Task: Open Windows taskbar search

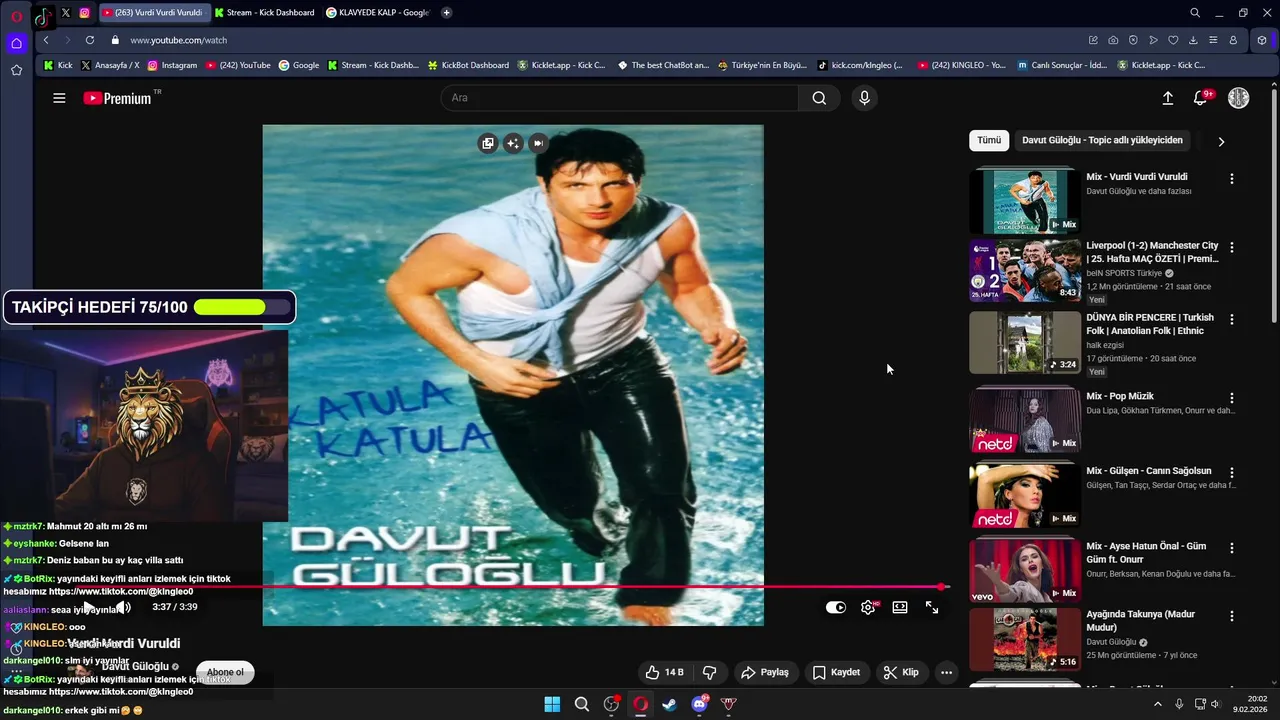Action: point(582,704)
